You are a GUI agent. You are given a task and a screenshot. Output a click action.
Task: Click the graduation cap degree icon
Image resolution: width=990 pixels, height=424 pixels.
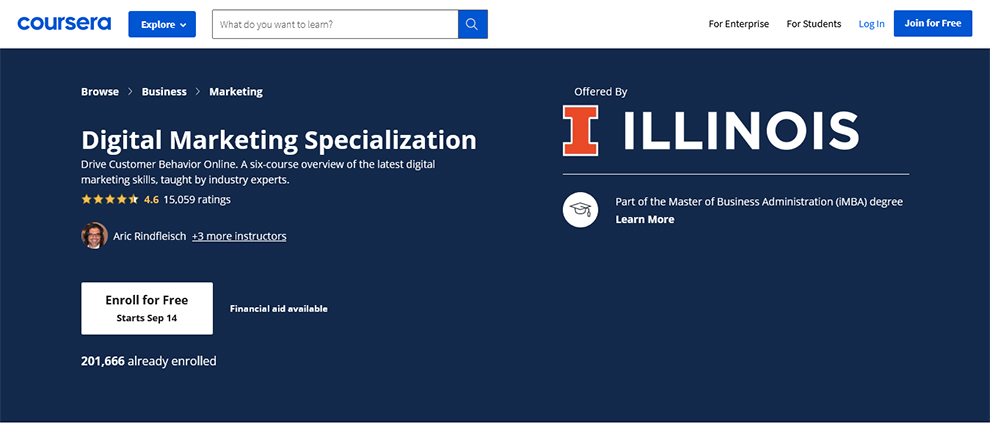pos(580,210)
